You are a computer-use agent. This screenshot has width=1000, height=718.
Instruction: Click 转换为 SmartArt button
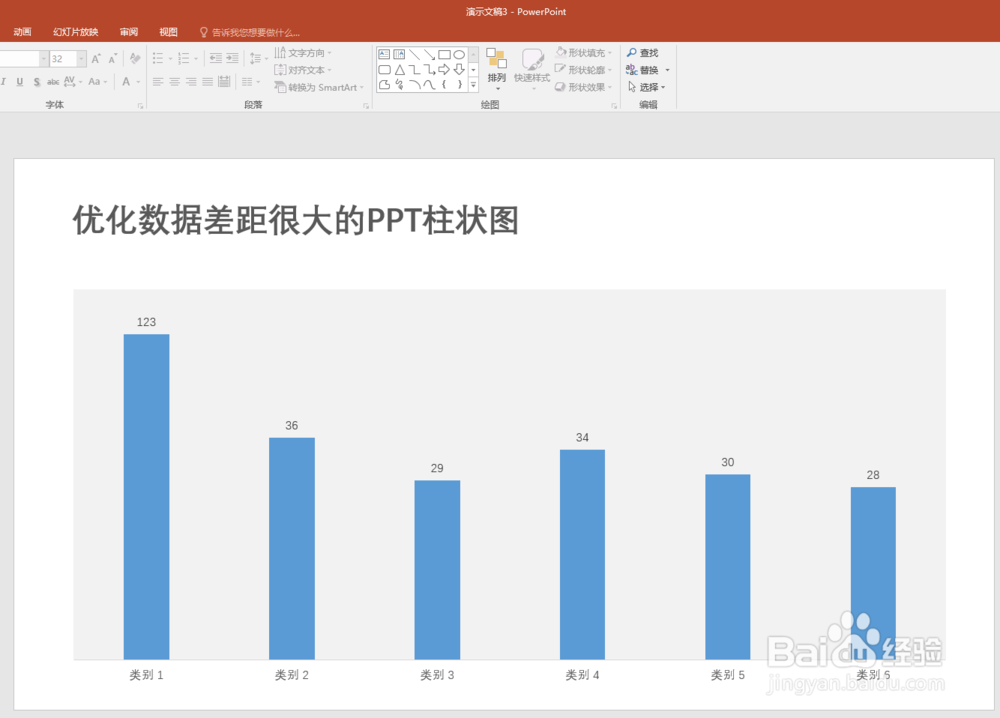click(320, 88)
